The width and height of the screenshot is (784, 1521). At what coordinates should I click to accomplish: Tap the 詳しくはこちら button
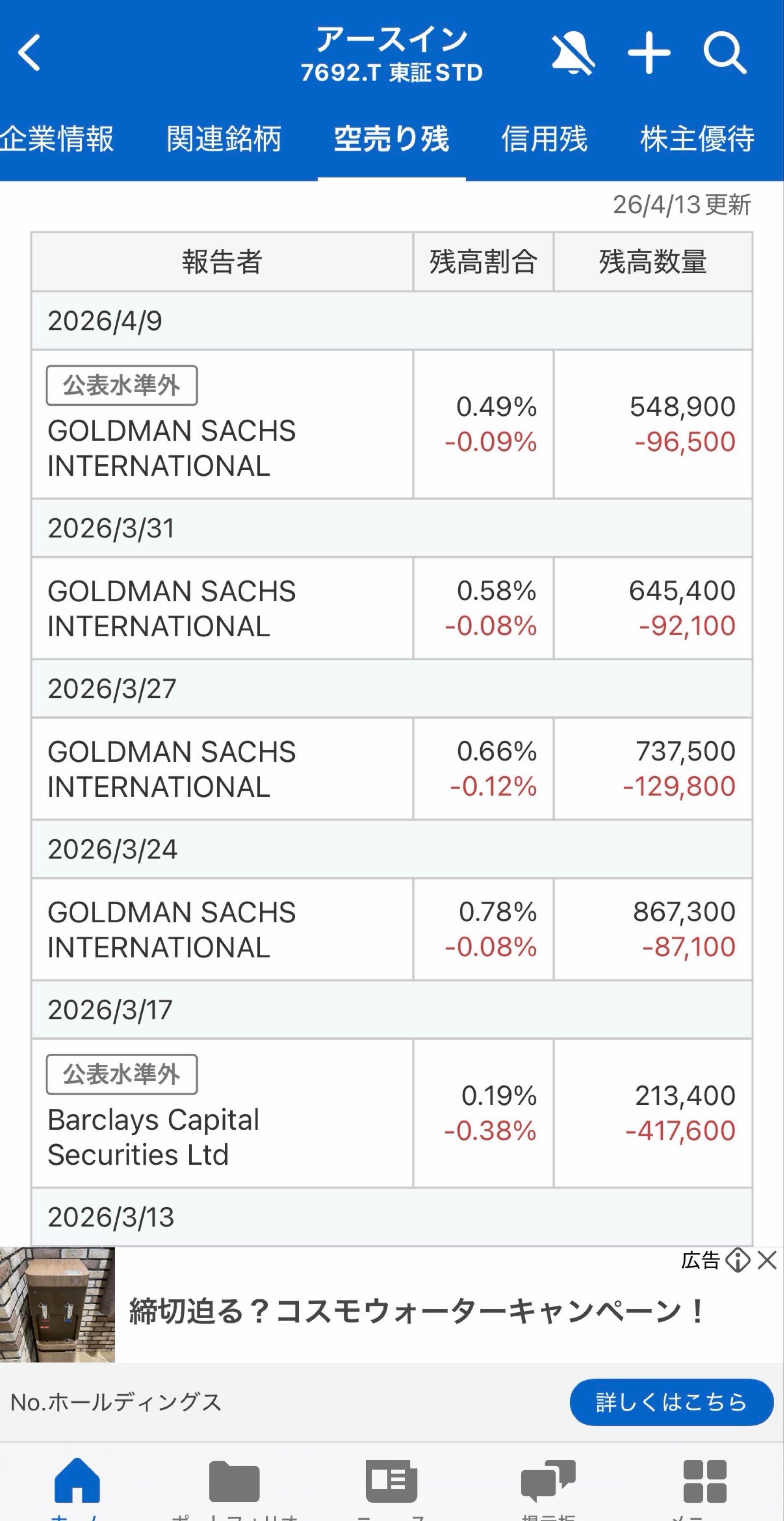point(671,1402)
